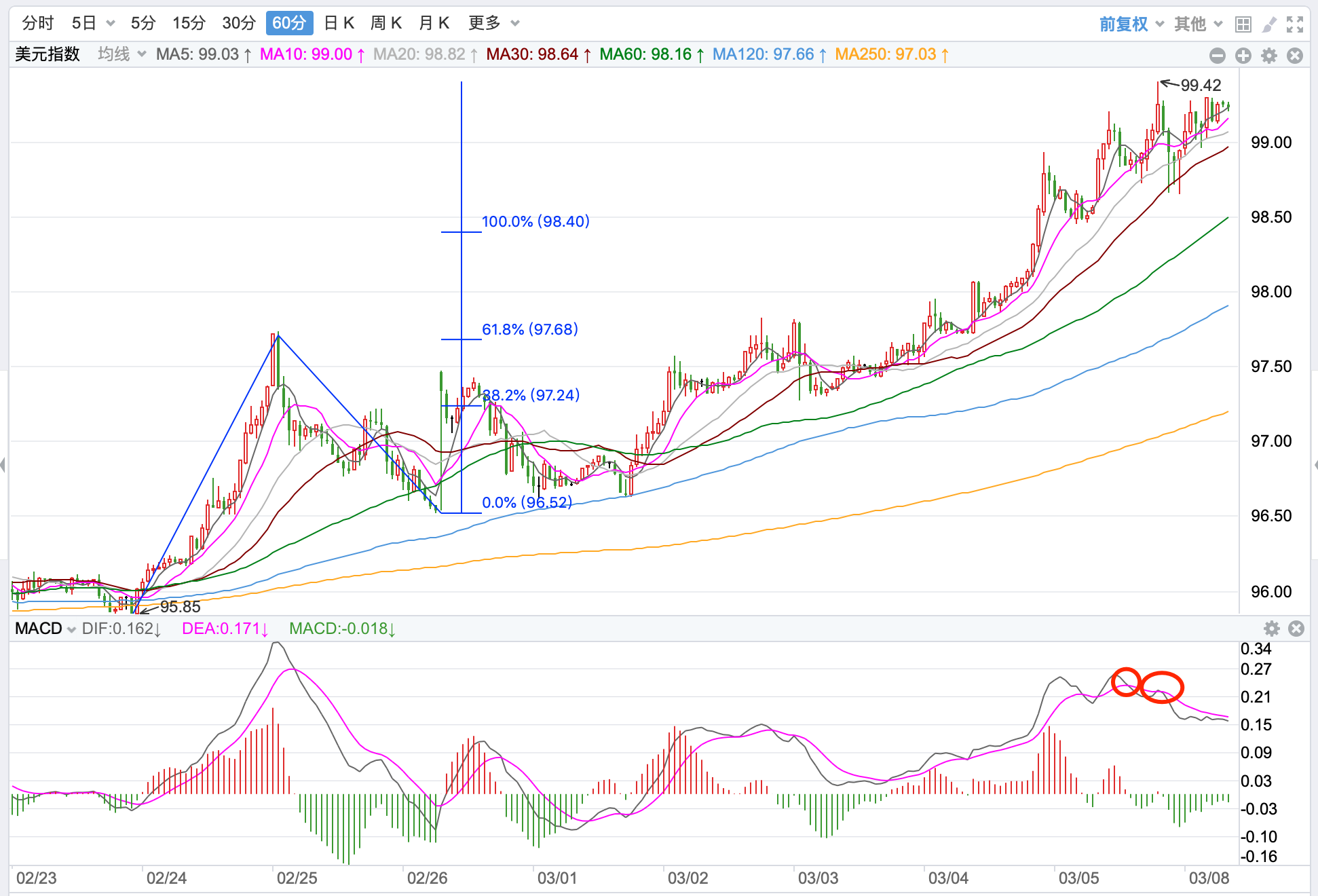Remove moving average overlay with X icon
The height and width of the screenshot is (896, 1318).
1295,56
